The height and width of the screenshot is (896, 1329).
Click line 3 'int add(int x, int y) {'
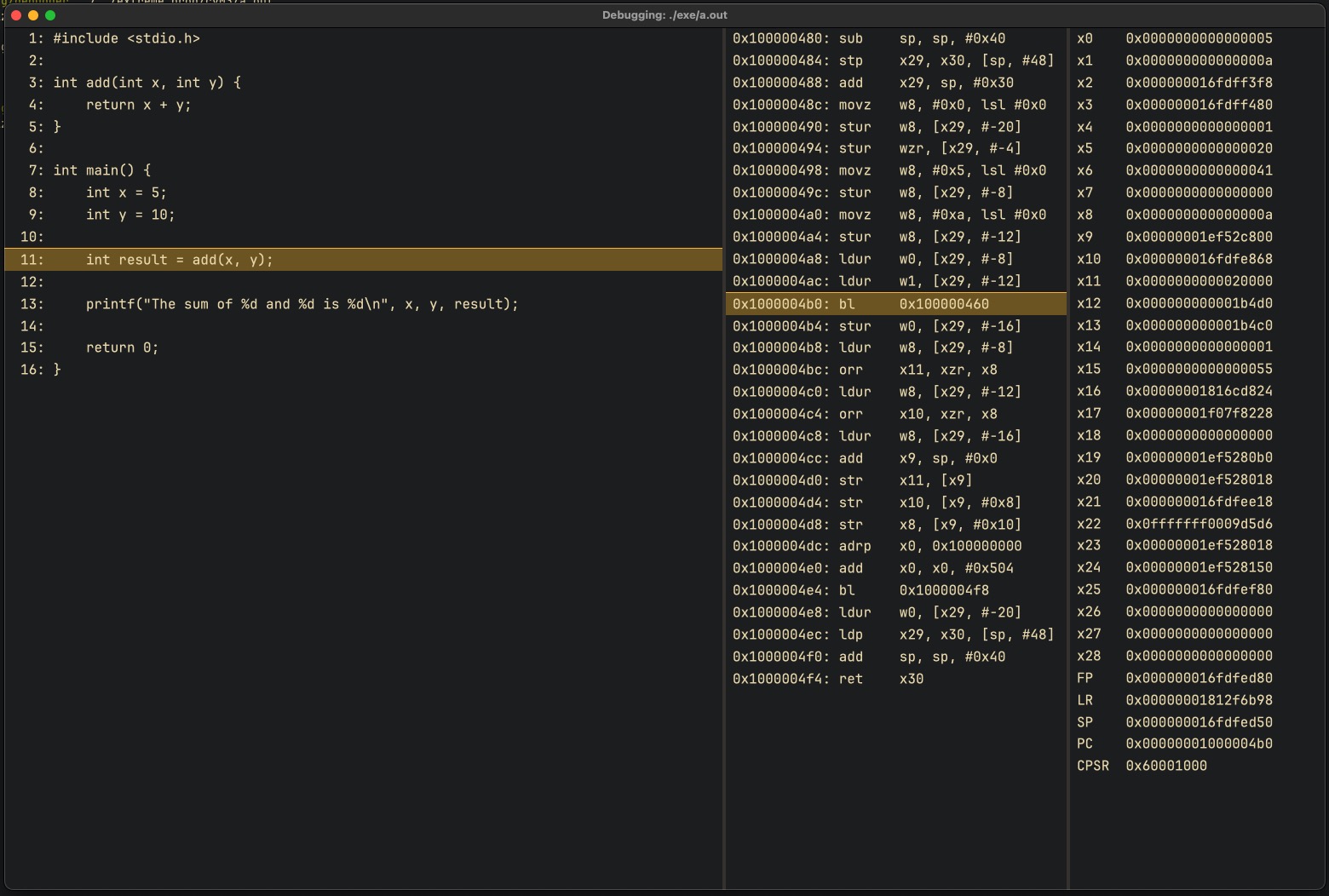click(x=147, y=83)
